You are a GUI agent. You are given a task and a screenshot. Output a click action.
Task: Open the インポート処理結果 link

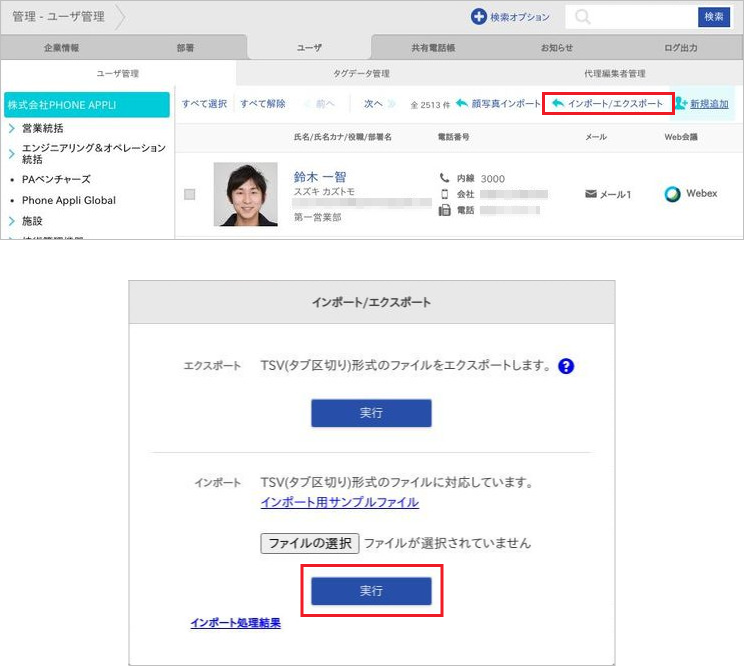(x=235, y=623)
